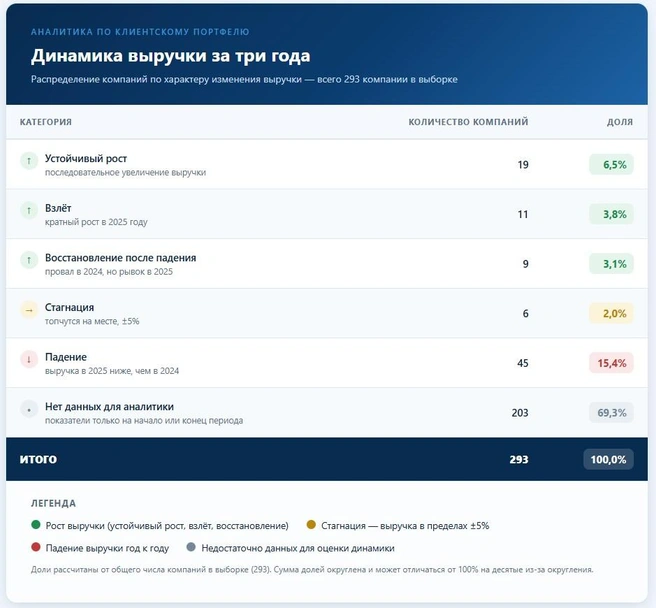Click footnote Доли рассчитаны от общего числа

(x=312, y=570)
